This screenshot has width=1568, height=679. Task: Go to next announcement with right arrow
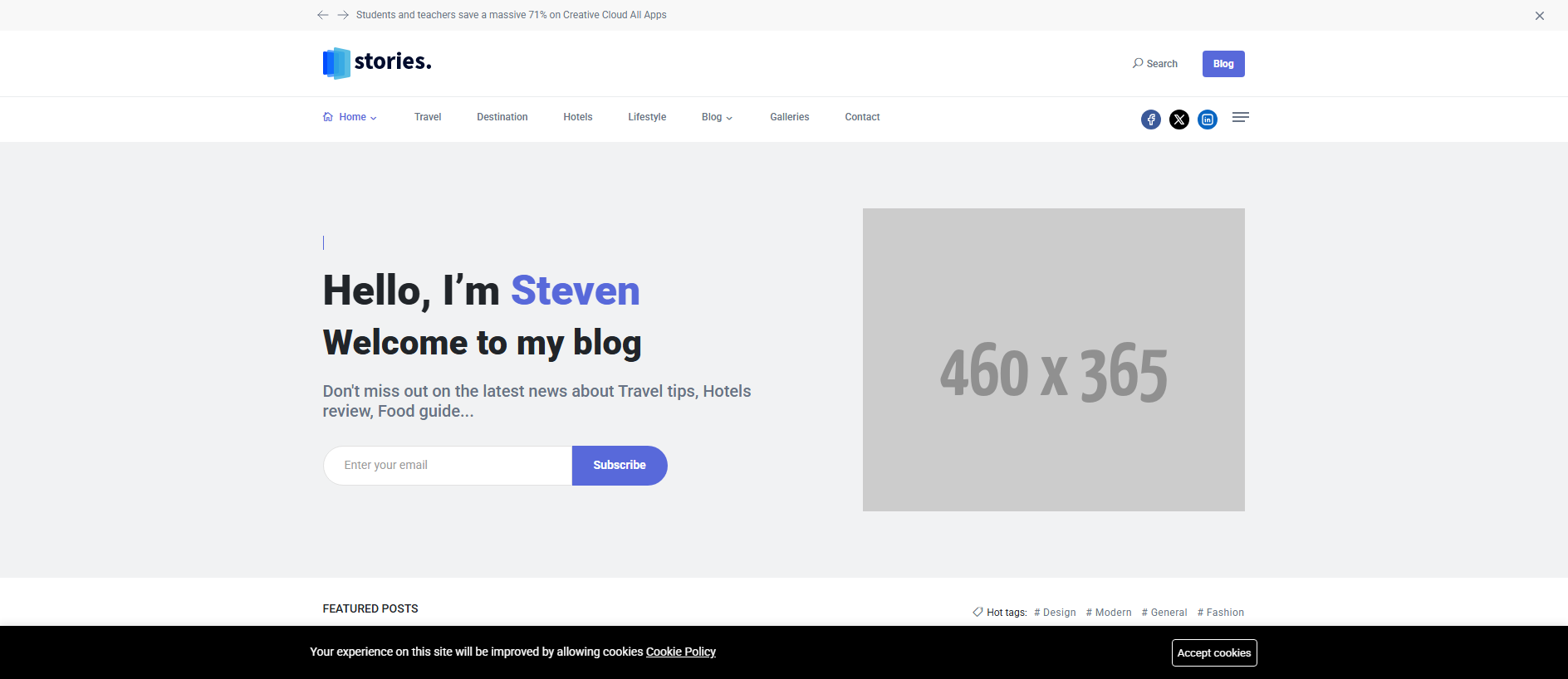(x=343, y=15)
